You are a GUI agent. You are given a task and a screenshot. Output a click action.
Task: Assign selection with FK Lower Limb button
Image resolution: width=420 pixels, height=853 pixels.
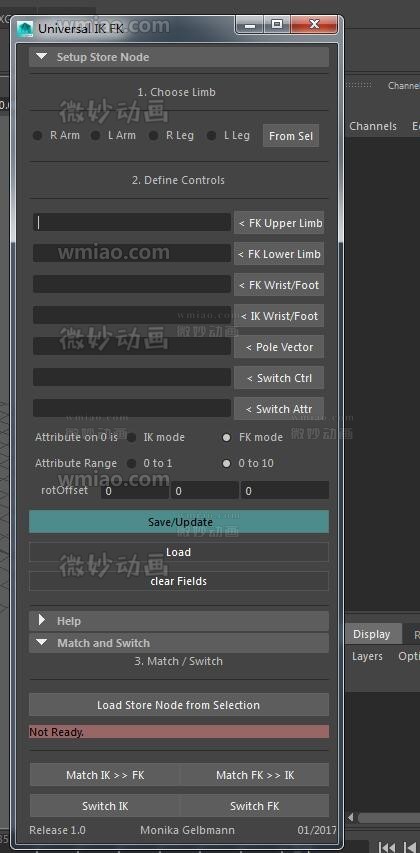pos(279,254)
